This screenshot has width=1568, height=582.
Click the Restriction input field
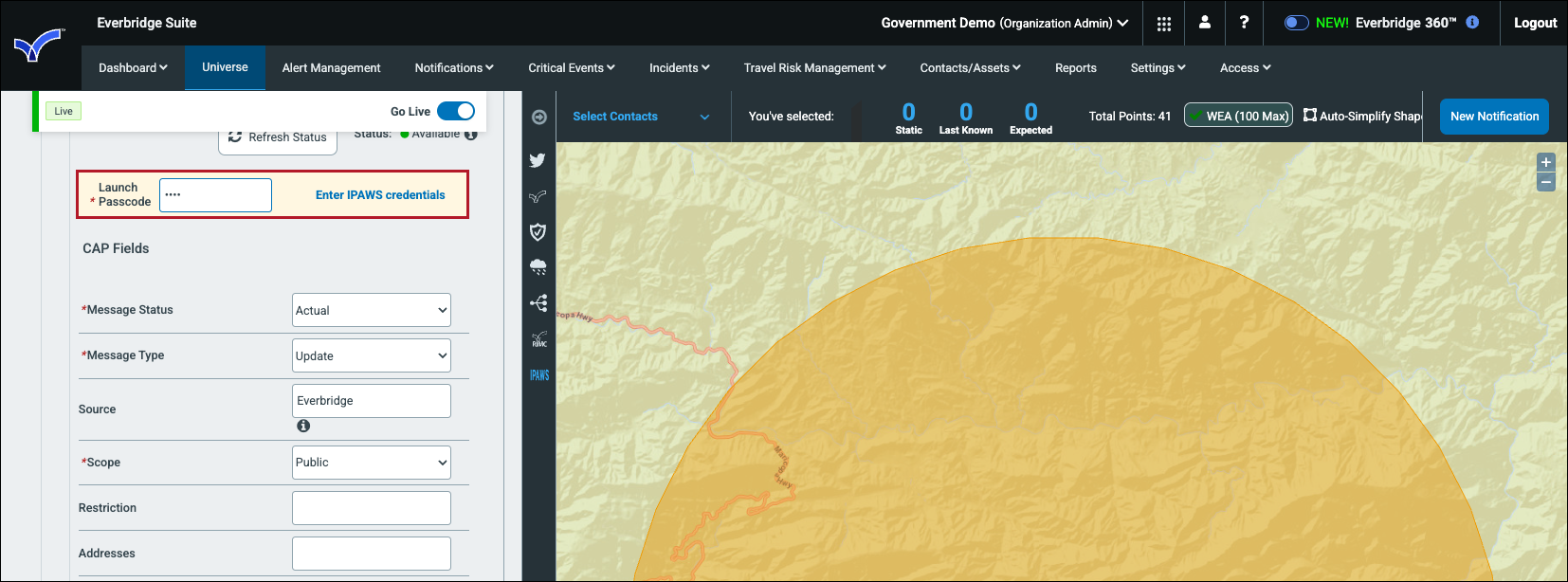tap(372, 508)
